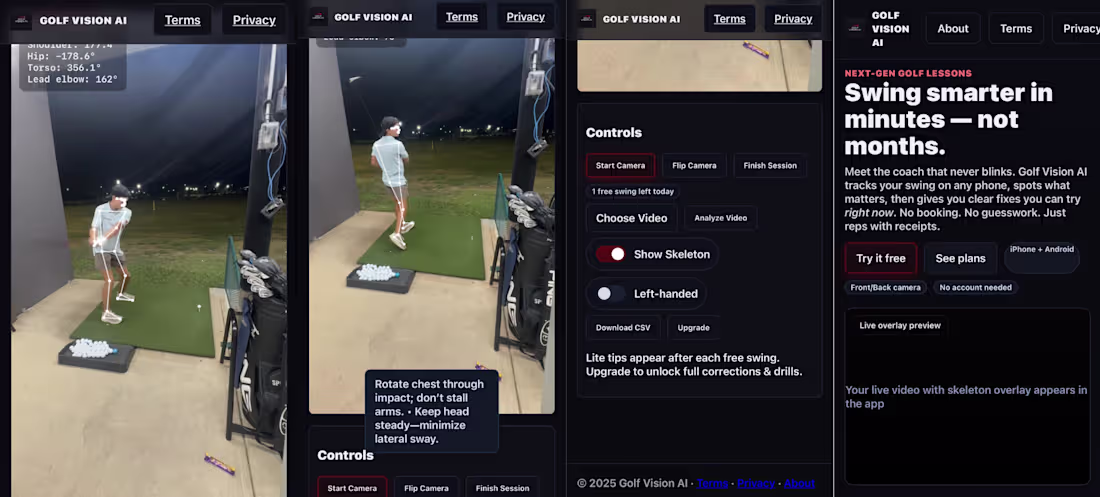Click the Analyze Video button
Viewport: 1100px width, 497px height.
click(x=720, y=218)
